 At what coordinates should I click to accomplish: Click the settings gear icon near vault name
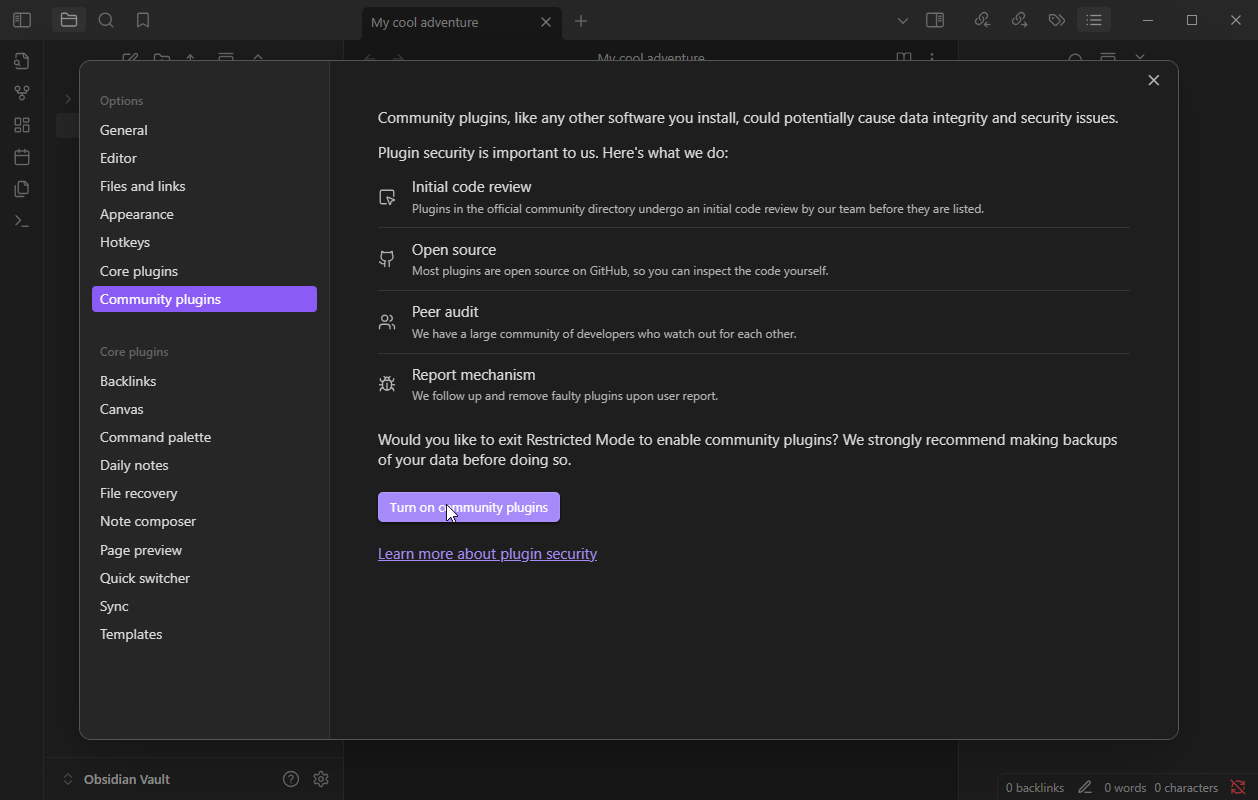tap(321, 779)
